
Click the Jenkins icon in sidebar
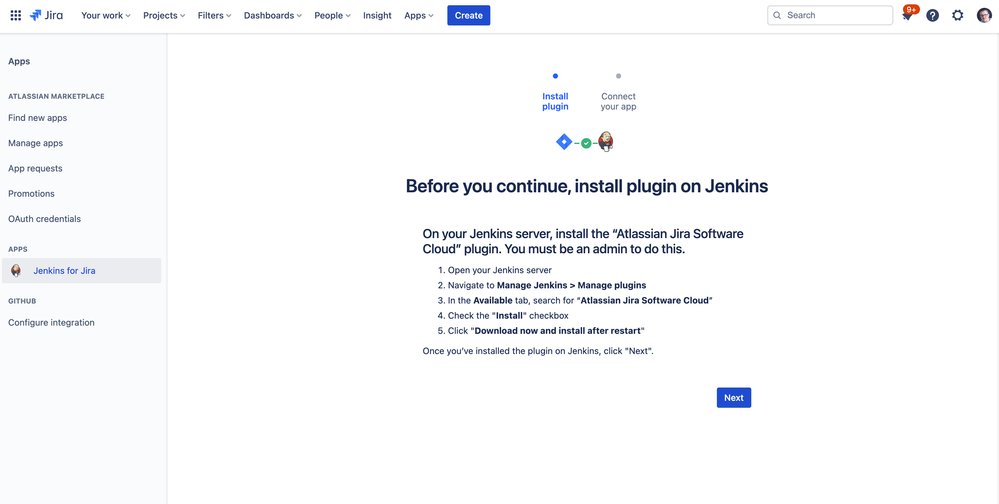[x=17, y=271]
